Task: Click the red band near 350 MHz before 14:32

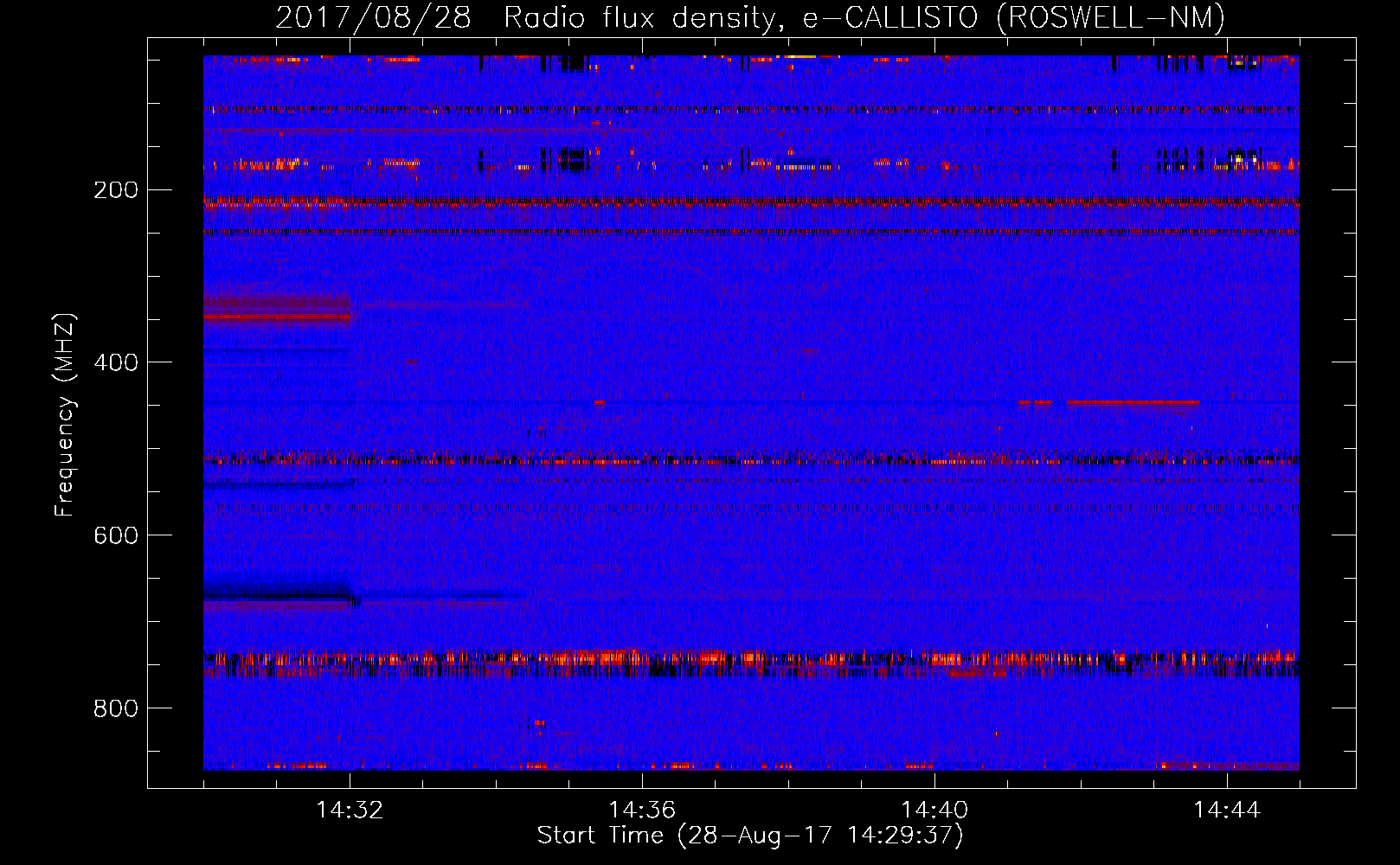Action: pos(277,317)
